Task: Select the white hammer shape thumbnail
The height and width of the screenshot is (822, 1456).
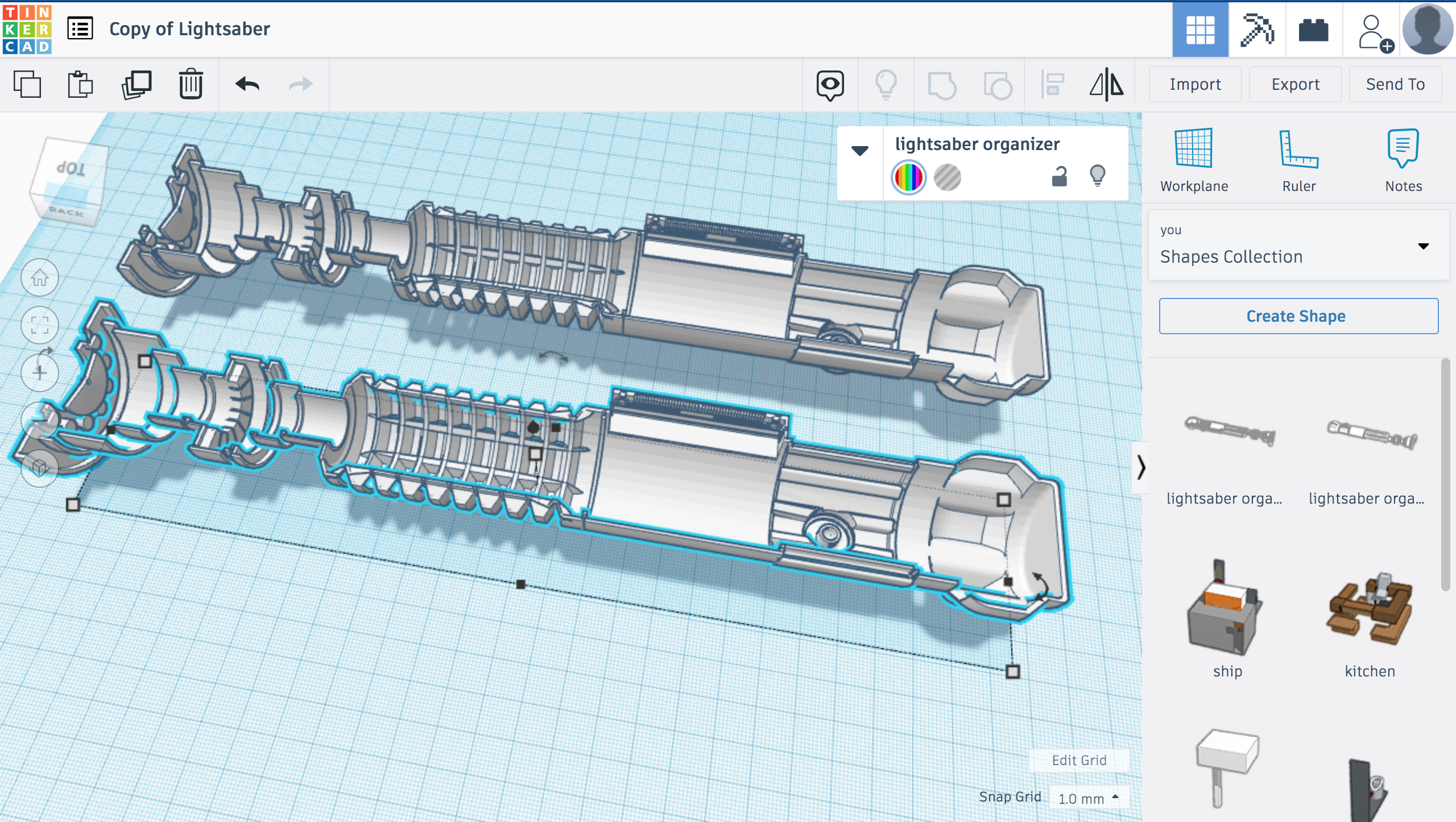Action: 1227,767
